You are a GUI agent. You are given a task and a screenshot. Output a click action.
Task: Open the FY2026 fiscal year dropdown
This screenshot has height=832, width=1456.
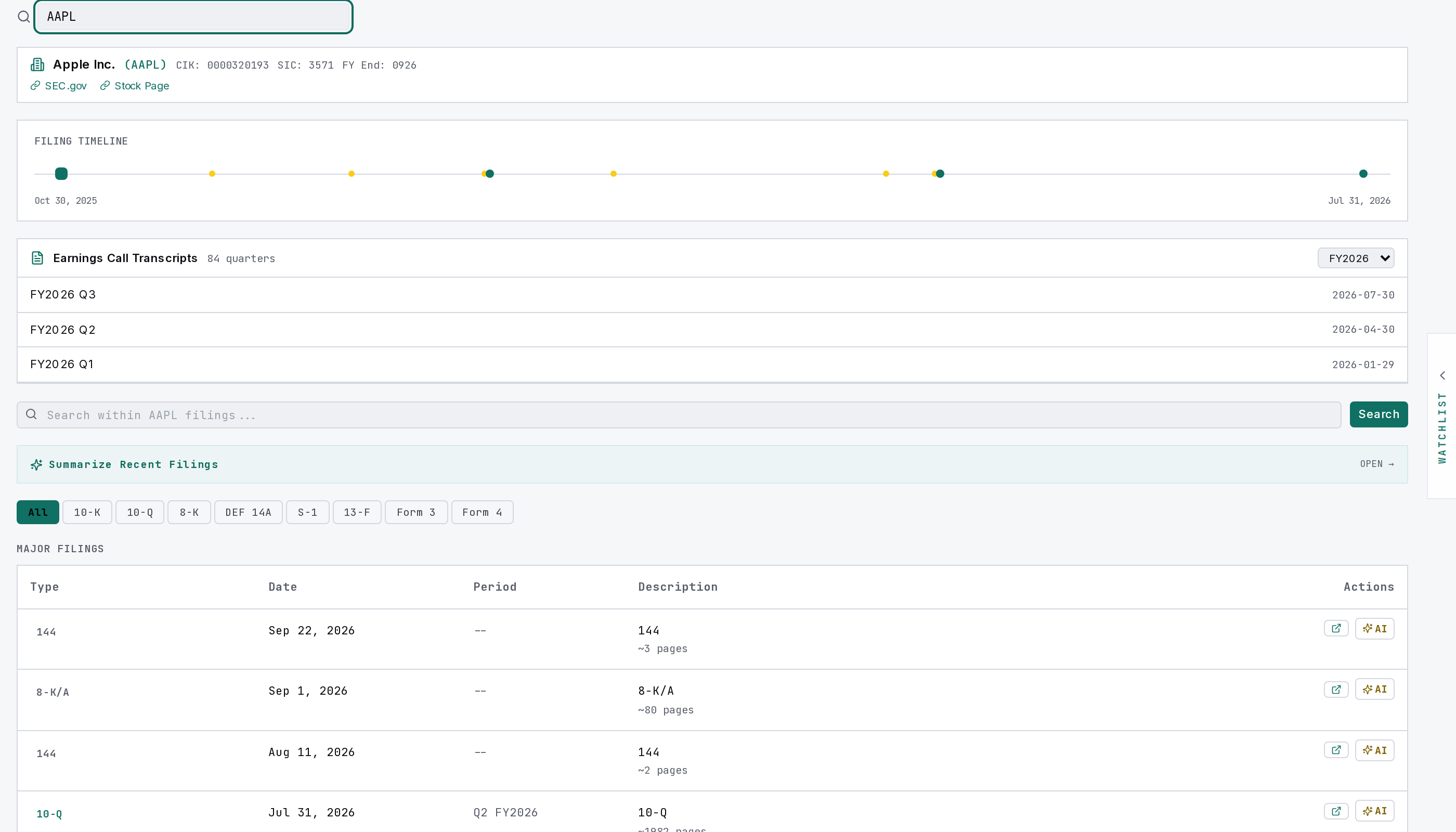click(1356, 258)
